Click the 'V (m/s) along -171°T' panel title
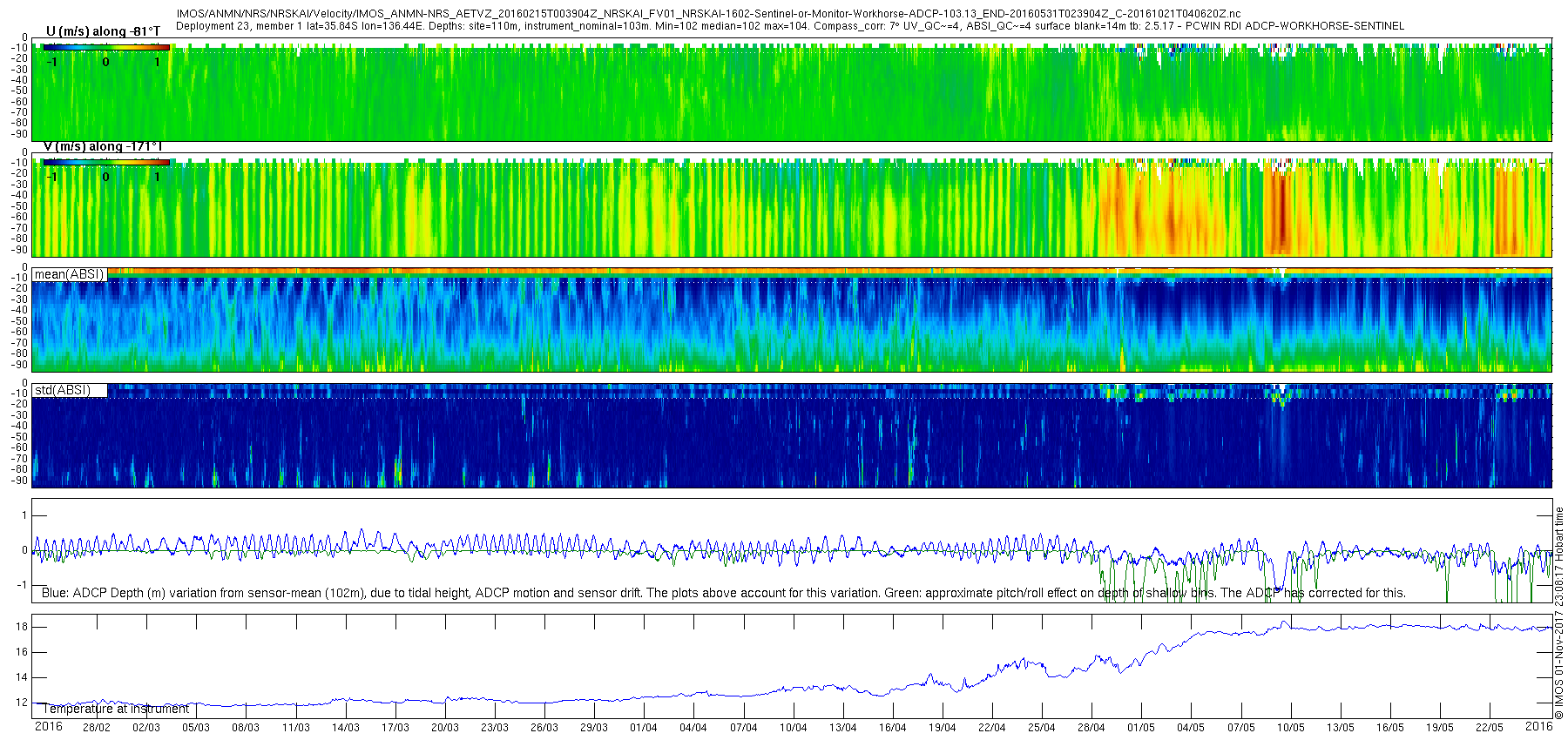The image size is (1568, 740). [x=103, y=146]
